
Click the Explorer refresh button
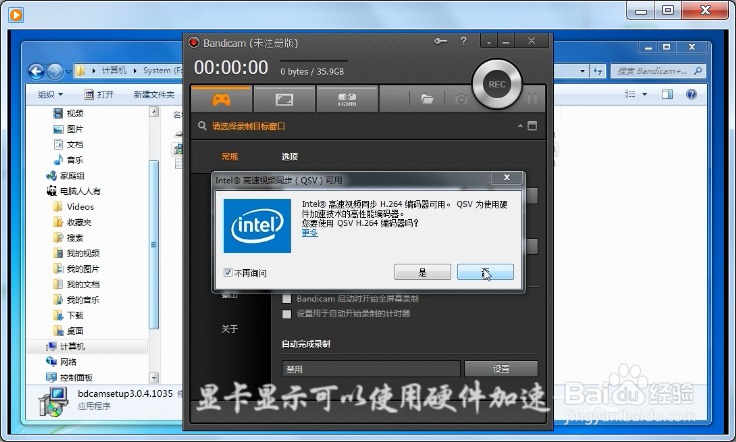tap(598, 71)
